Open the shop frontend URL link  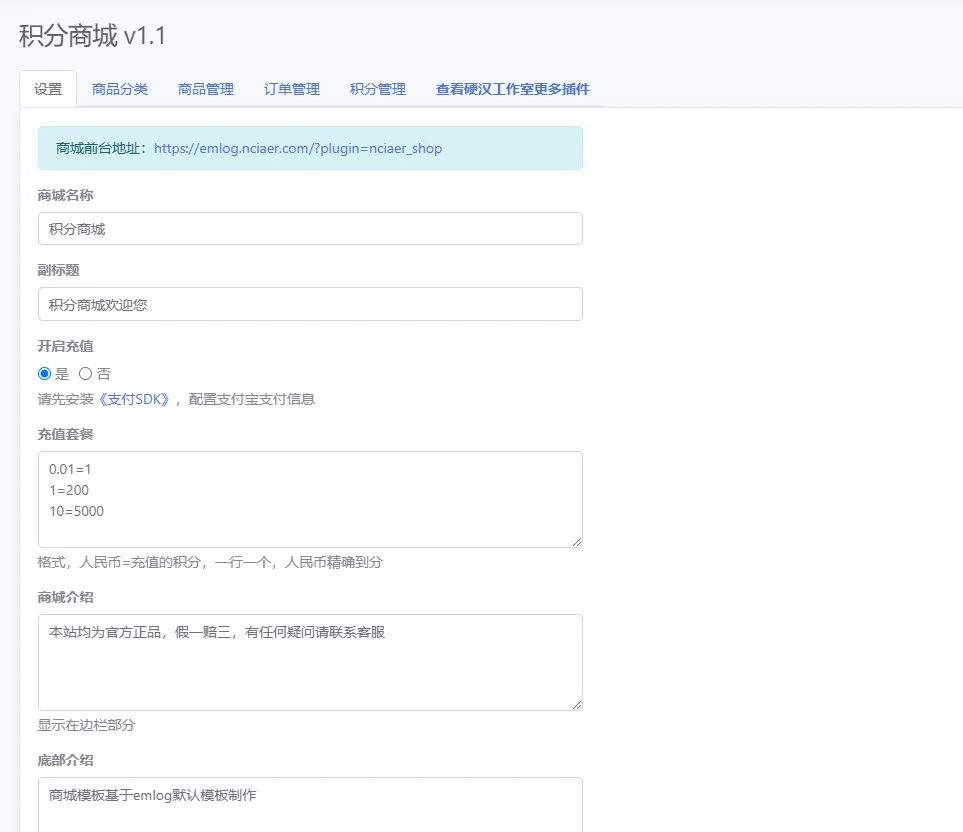click(x=298, y=149)
